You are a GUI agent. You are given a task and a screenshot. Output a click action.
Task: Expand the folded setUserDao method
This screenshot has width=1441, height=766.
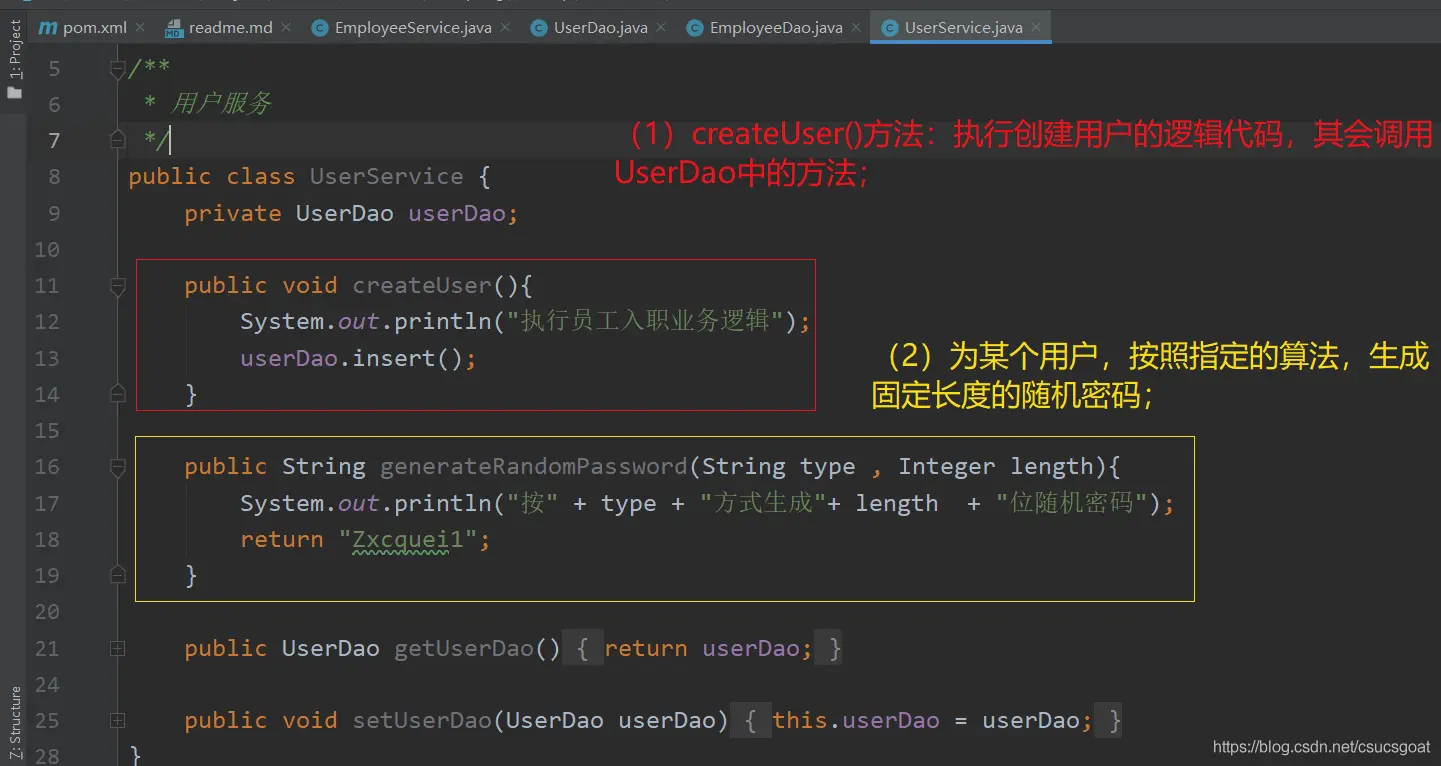coord(117,721)
